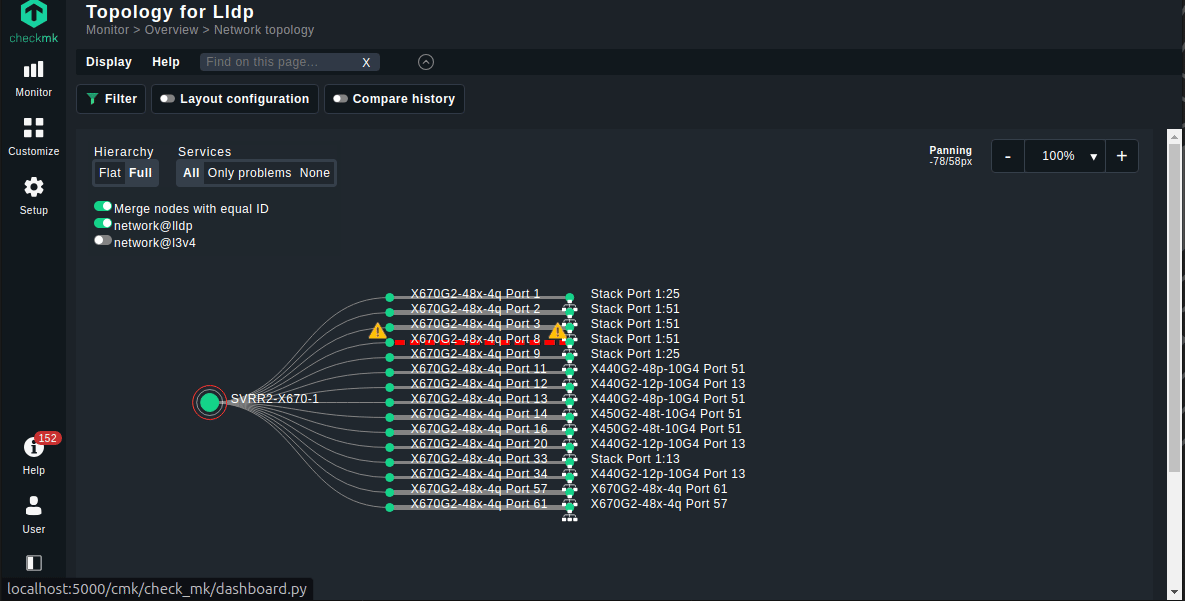
Task: Click the SVRR2-X670-1 host label
Action: (274, 398)
